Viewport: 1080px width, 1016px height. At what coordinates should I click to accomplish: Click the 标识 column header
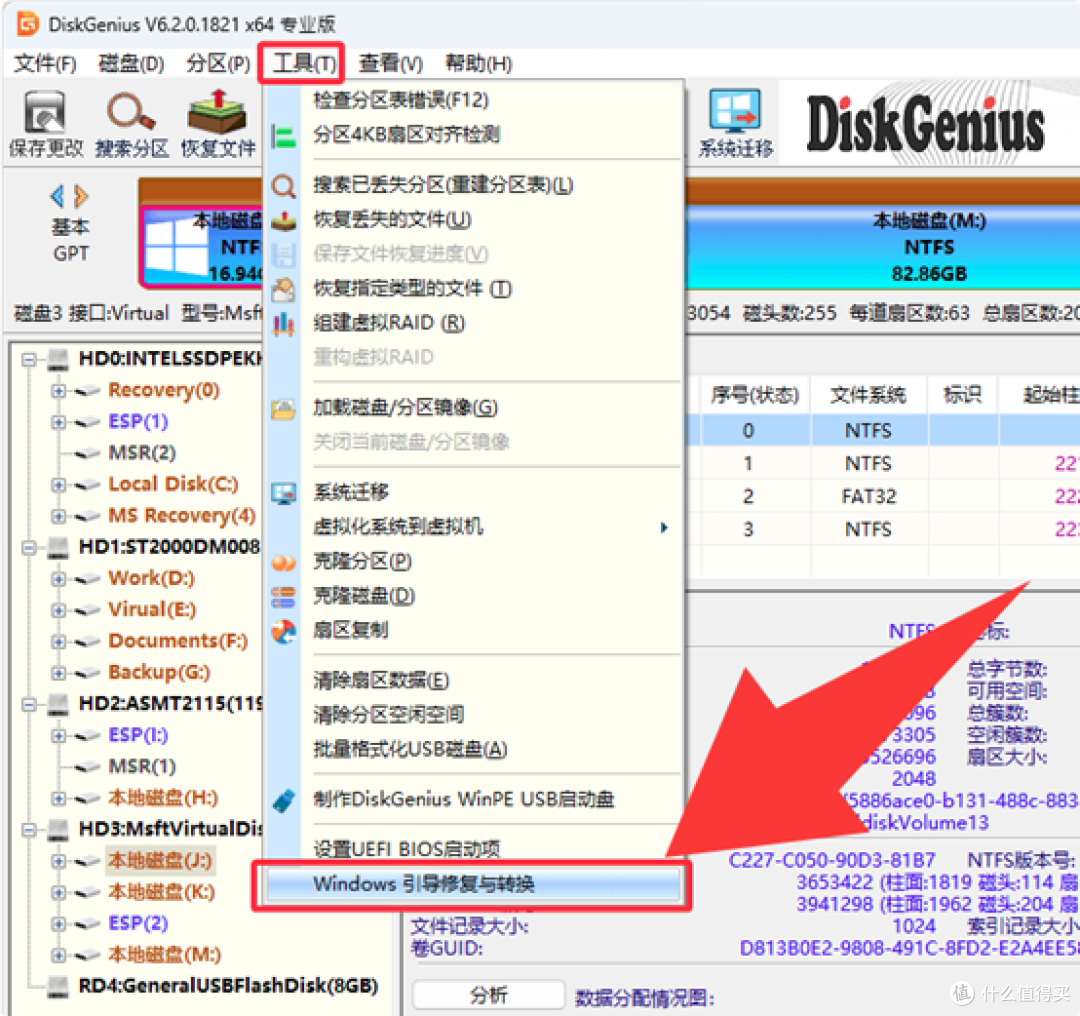(962, 395)
